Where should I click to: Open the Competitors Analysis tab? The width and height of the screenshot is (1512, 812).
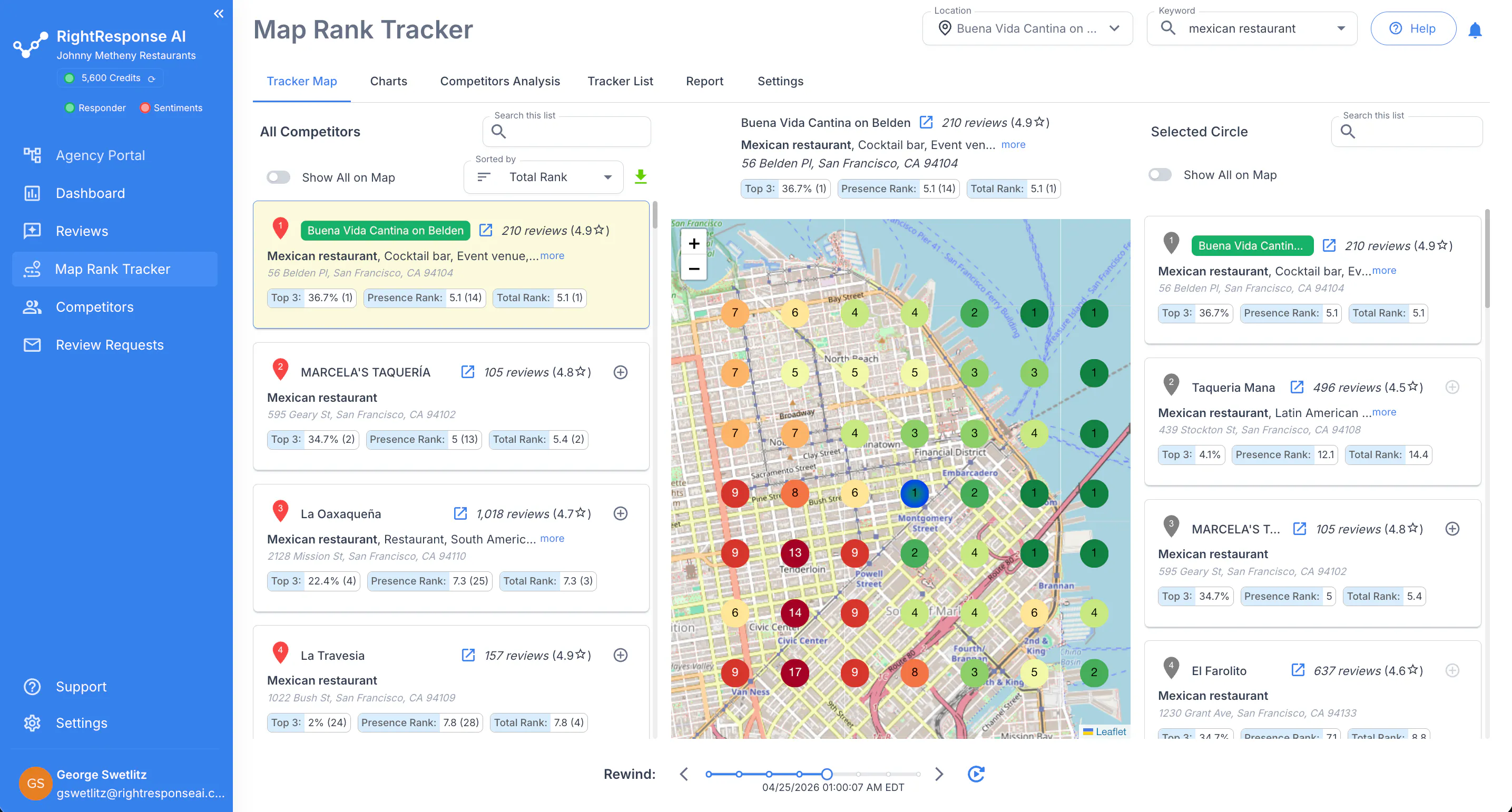[x=500, y=82]
